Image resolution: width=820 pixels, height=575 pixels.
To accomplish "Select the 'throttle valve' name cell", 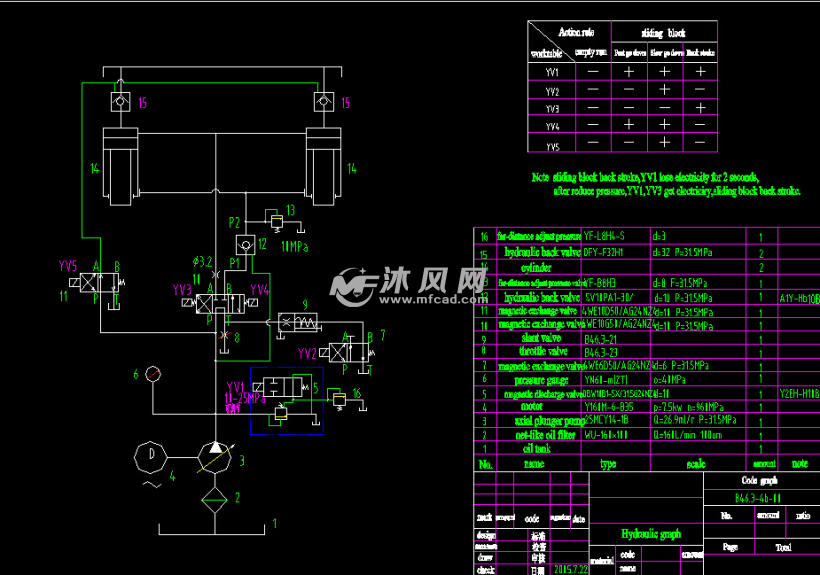I will [x=543, y=351].
